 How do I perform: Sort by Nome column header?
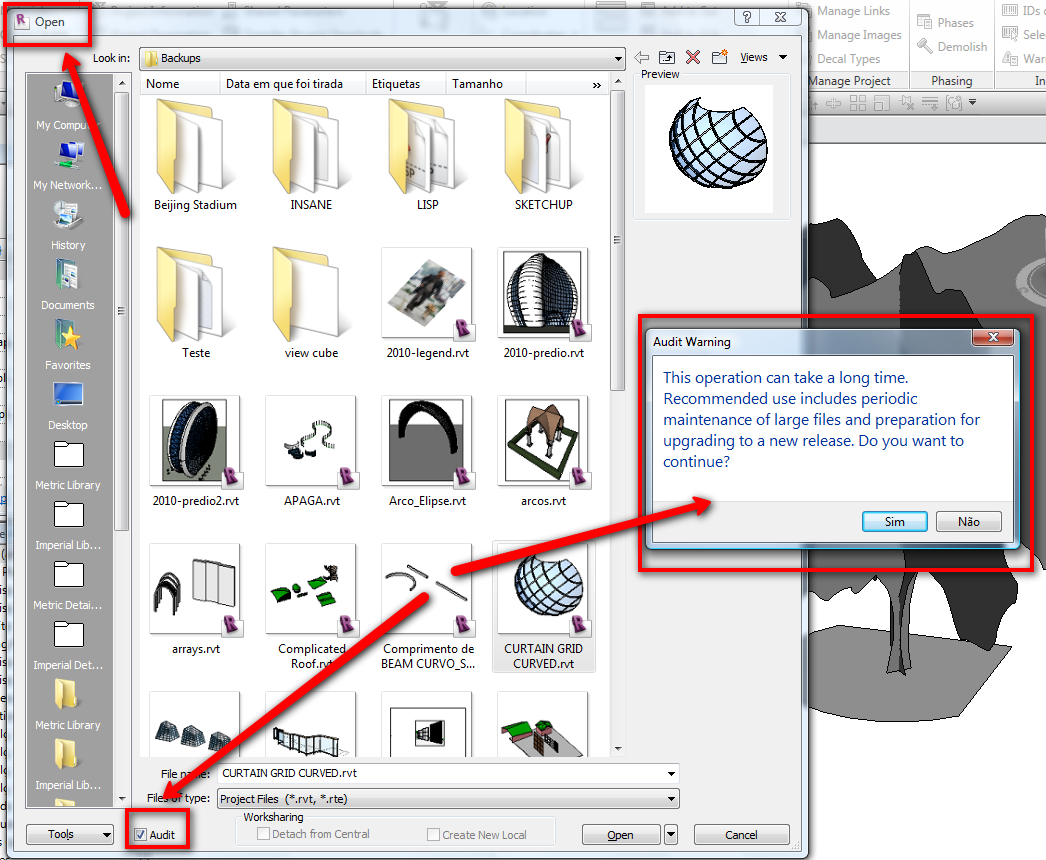click(x=180, y=84)
